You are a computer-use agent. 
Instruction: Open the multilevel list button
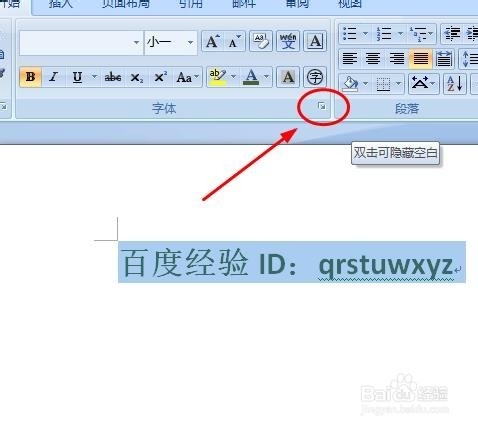point(421,34)
